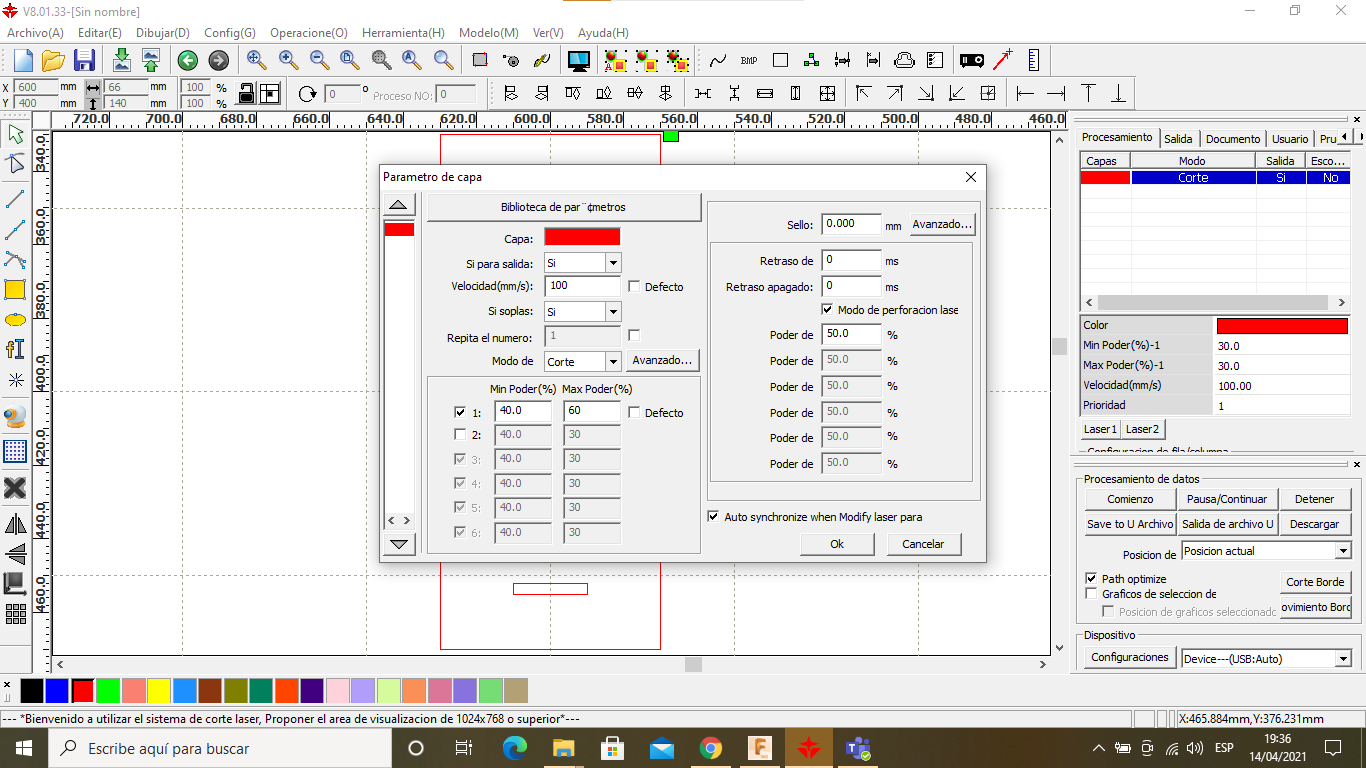Open the Modo de Corte dropdown
The image size is (1366, 768).
coord(613,361)
